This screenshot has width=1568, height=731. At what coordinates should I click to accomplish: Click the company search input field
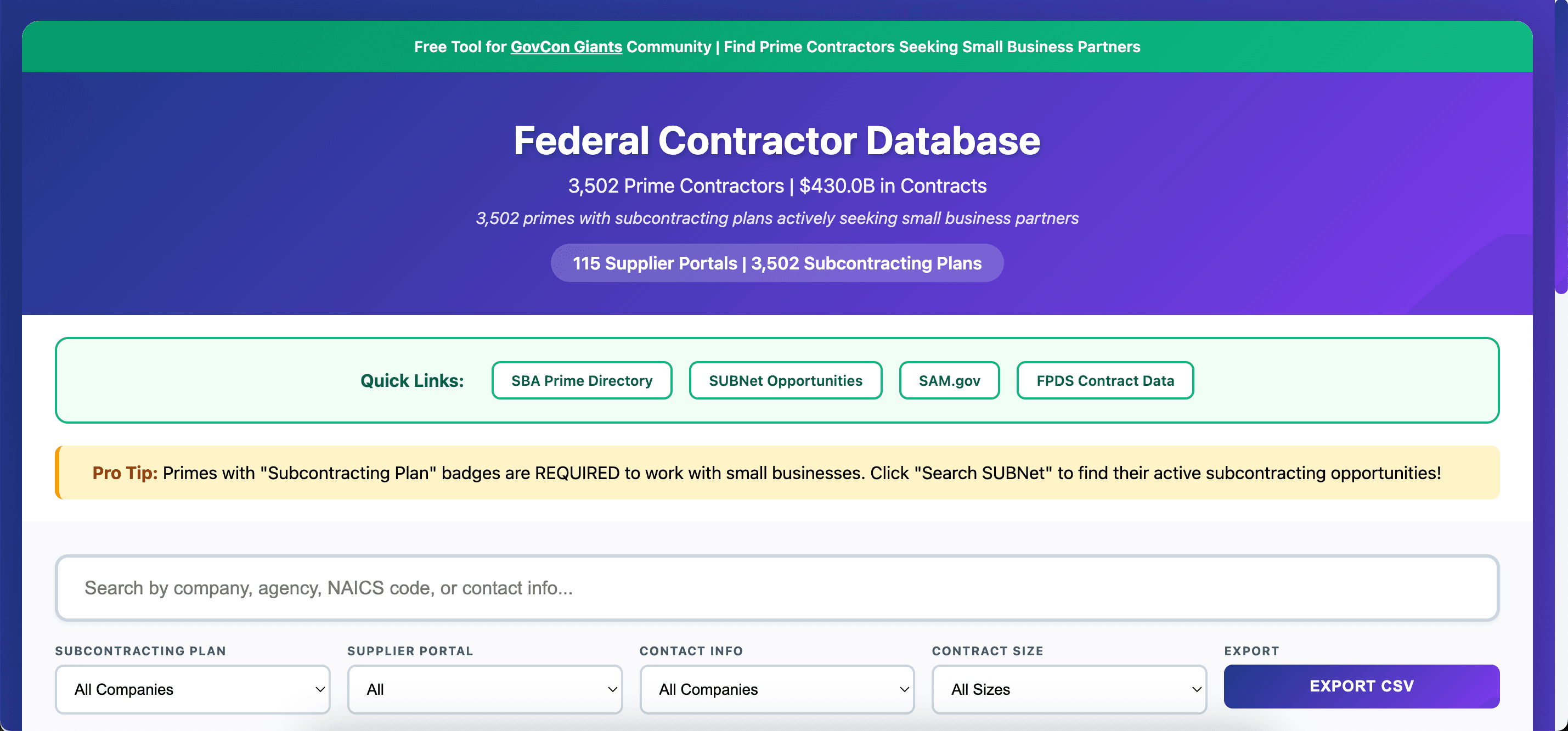(x=777, y=588)
